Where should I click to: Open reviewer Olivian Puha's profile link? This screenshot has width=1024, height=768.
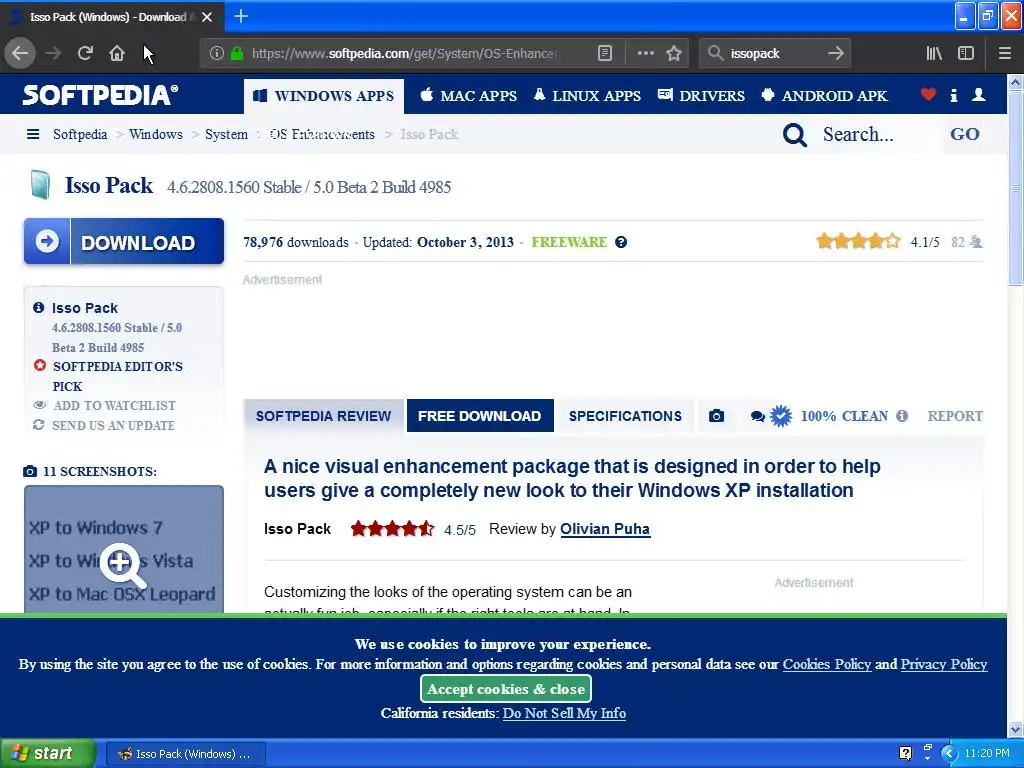605,529
